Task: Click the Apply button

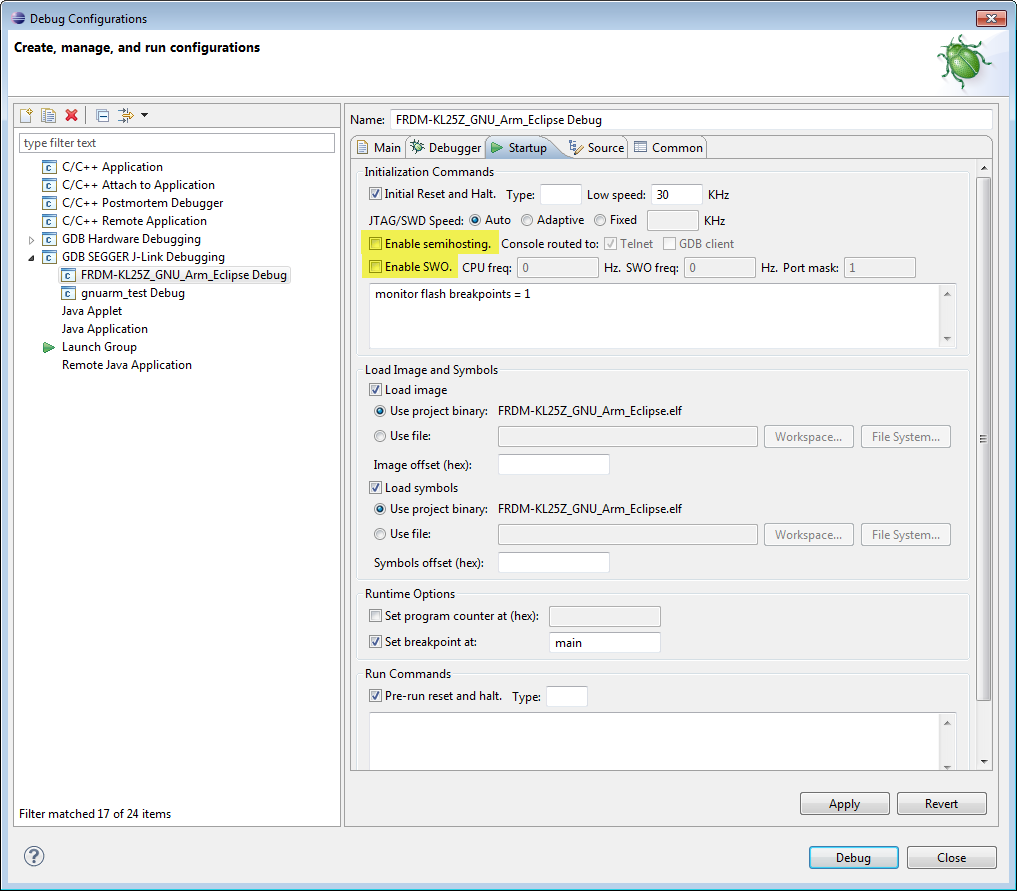Action: click(844, 804)
